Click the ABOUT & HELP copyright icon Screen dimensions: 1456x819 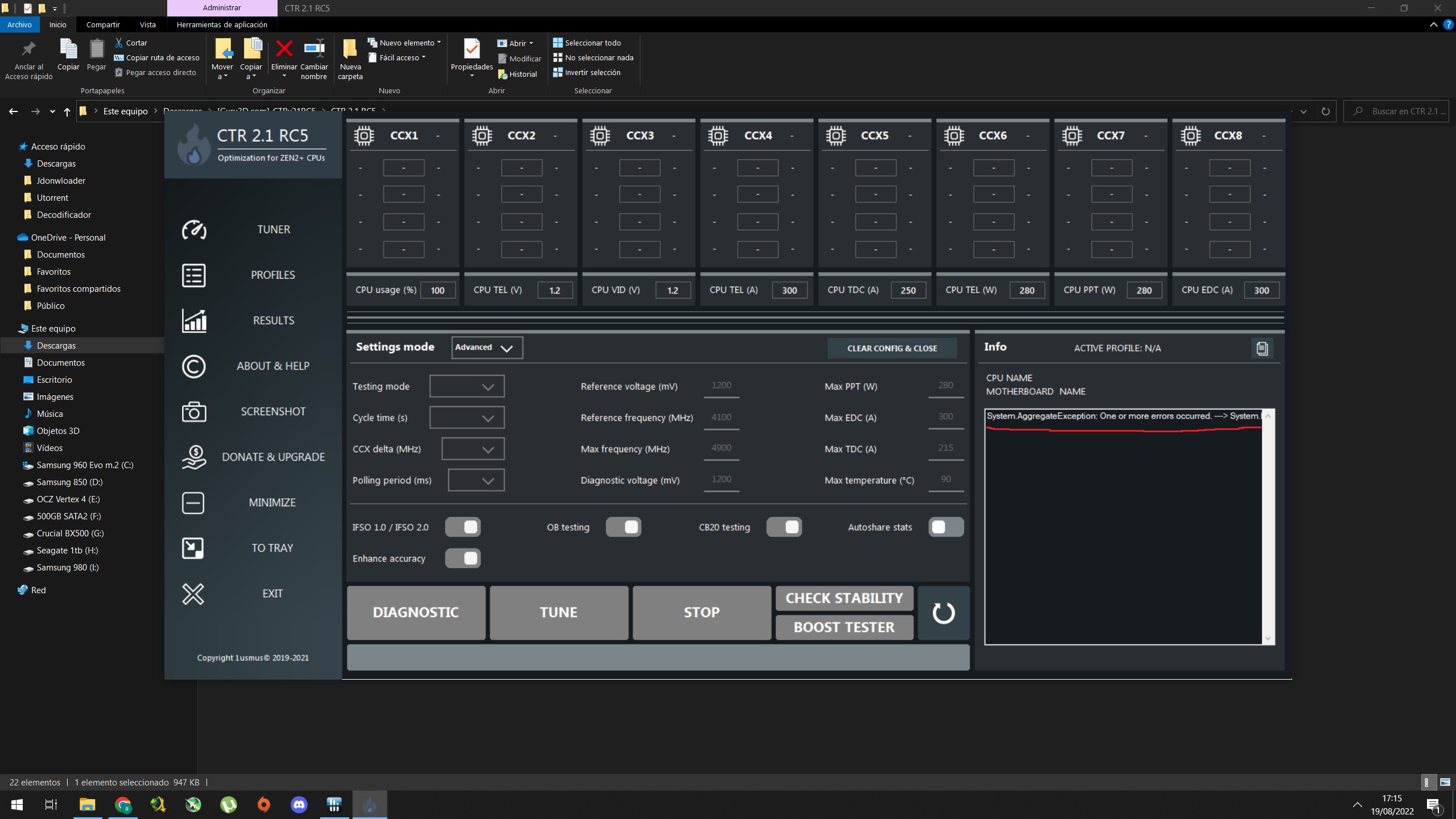(x=193, y=366)
